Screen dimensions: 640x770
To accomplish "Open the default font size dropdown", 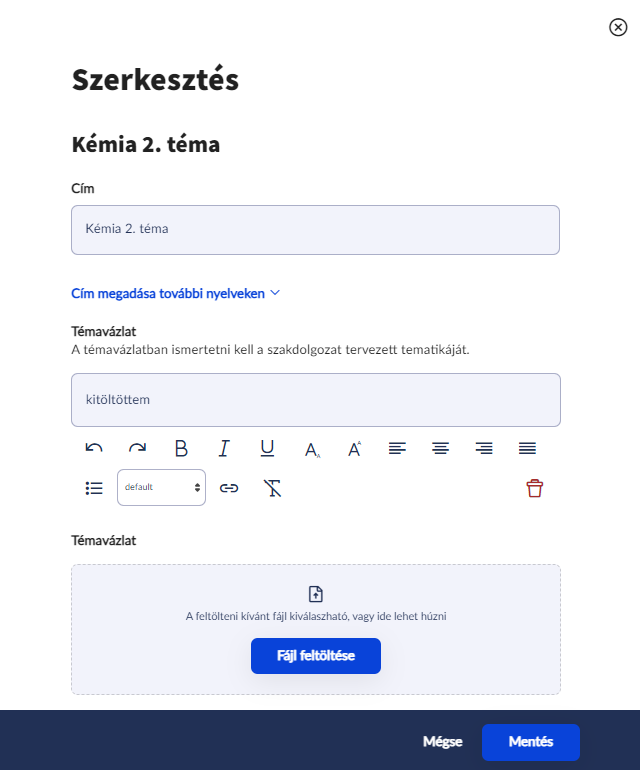I will tap(161, 488).
